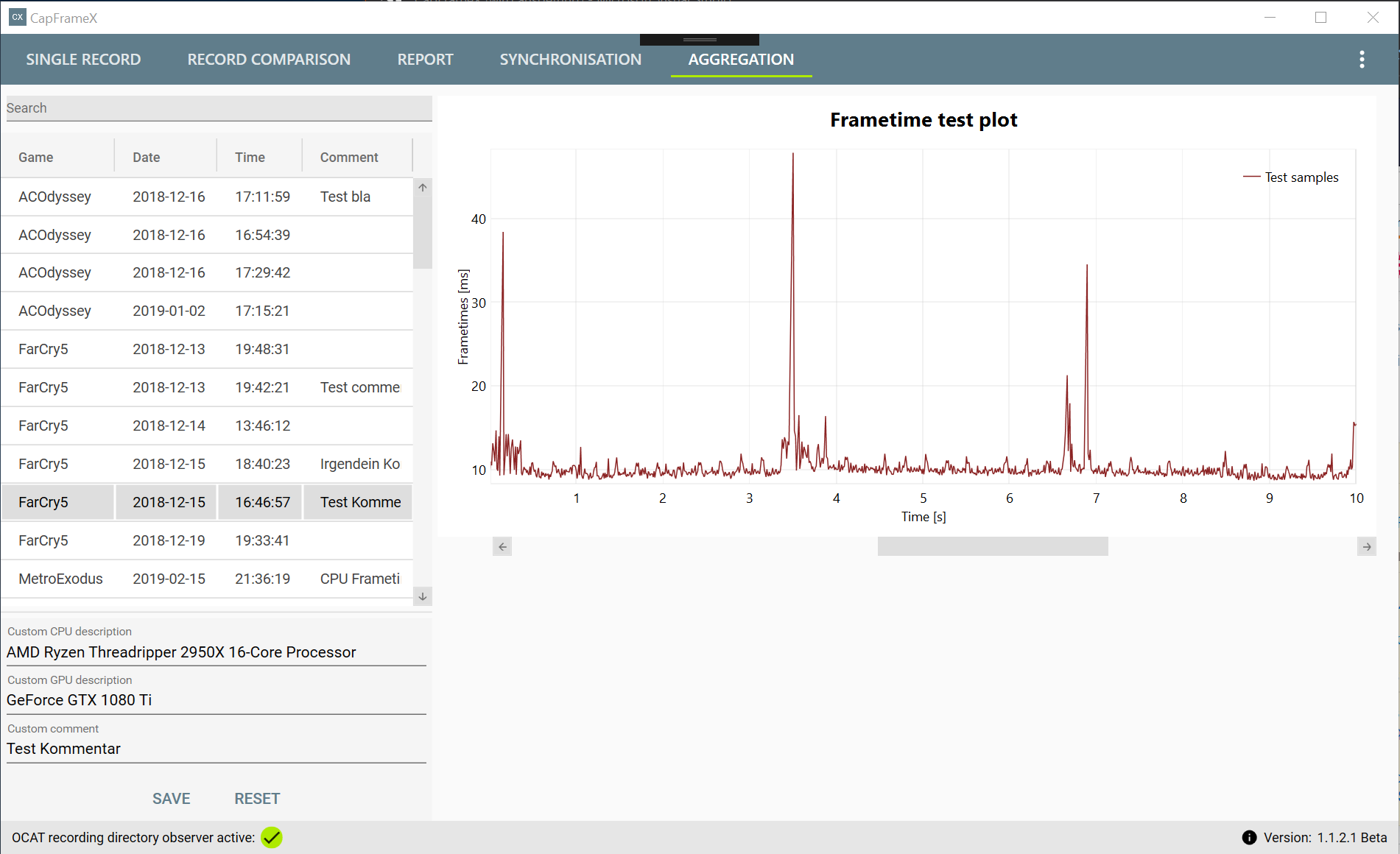The height and width of the screenshot is (854, 1400).
Task: Click the RESET button
Action: coord(257,799)
